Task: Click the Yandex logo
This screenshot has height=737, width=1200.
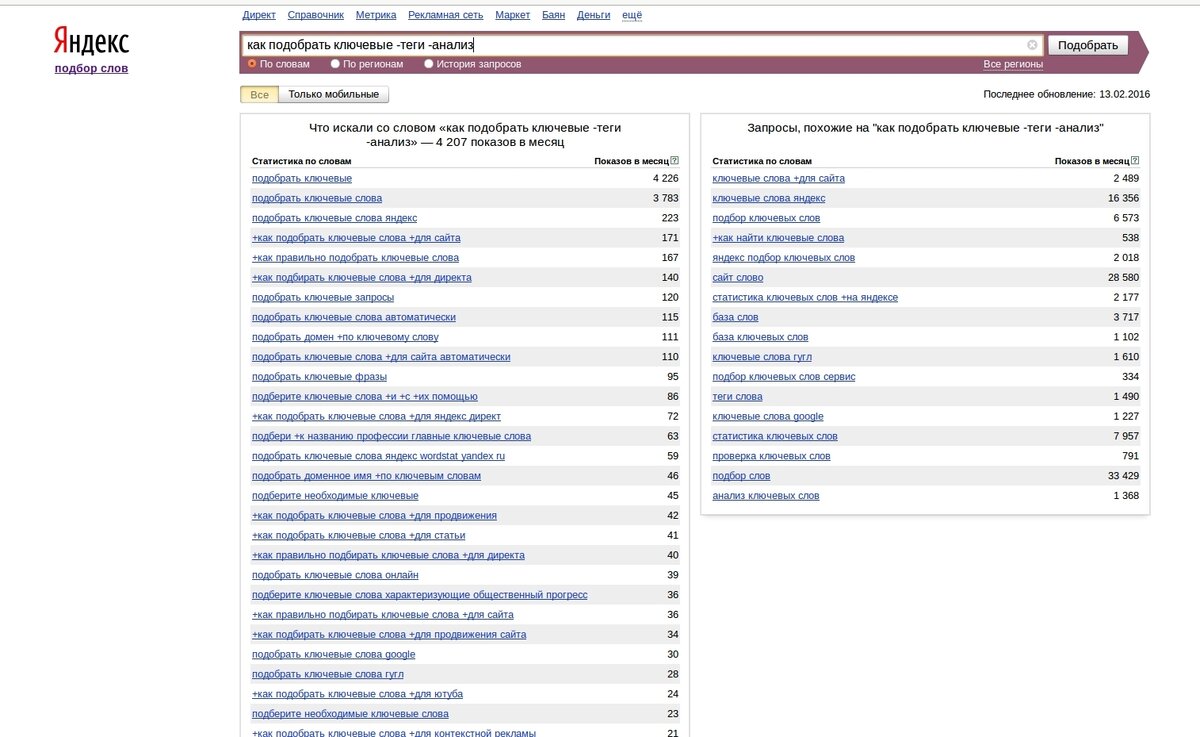Action: (91, 43)
